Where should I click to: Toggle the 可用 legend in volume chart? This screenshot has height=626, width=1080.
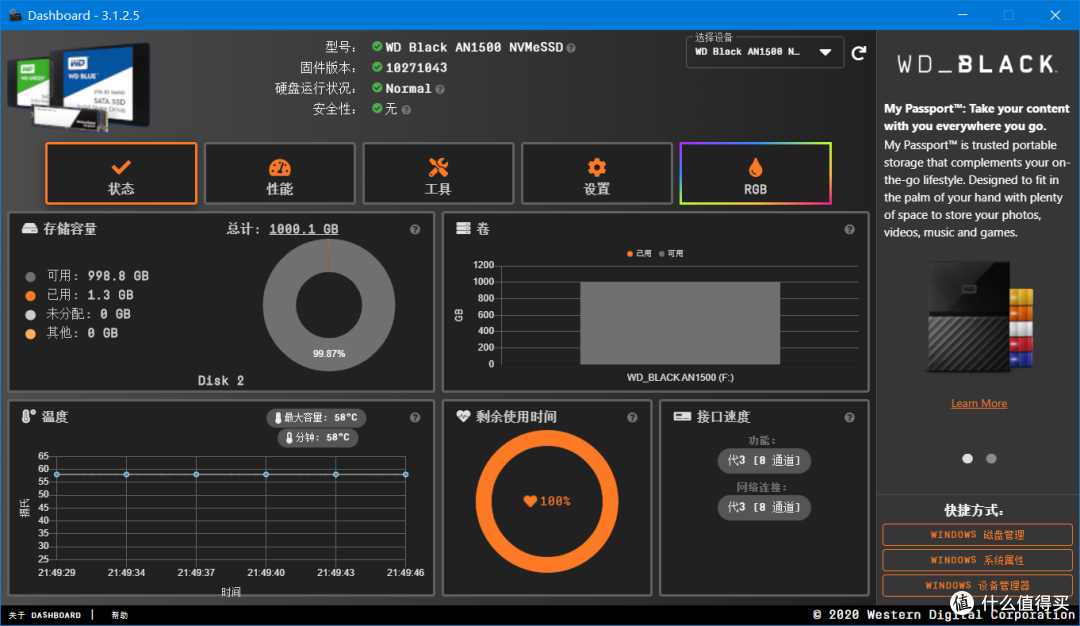pyautogui.click(x=671, y=253)
